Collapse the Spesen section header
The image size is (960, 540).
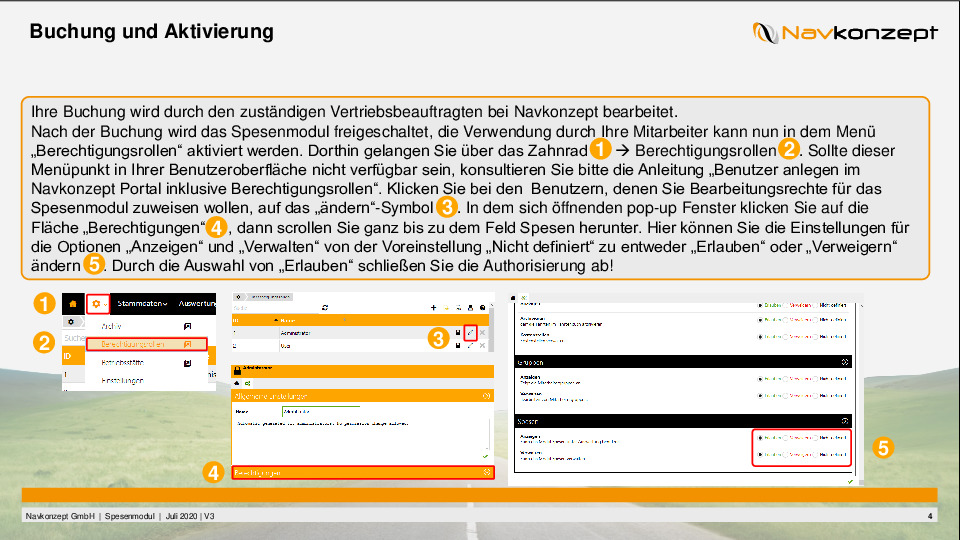[x=683, y=421]
